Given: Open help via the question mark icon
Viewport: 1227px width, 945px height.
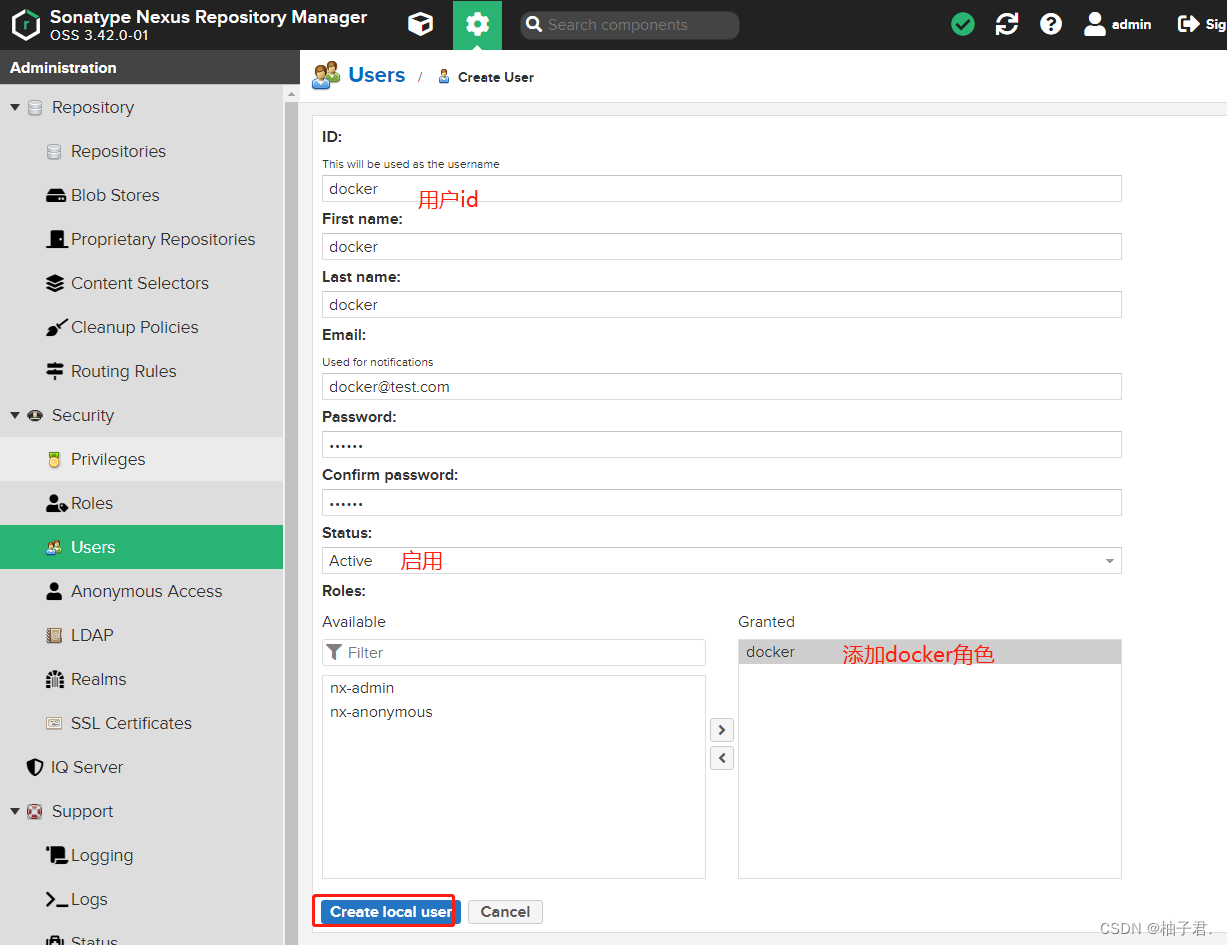Looking at the screenshot, I should pos(1050,23).
